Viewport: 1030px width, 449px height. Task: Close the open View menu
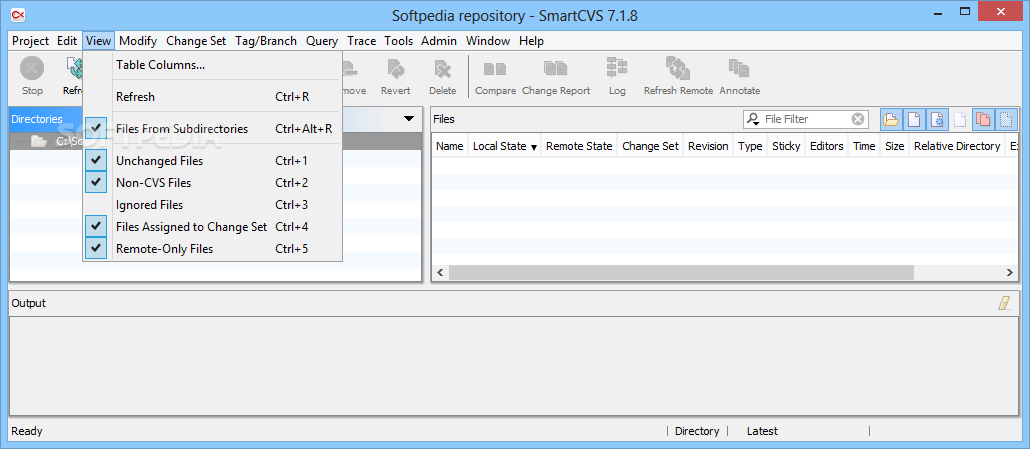click(99, 41)
